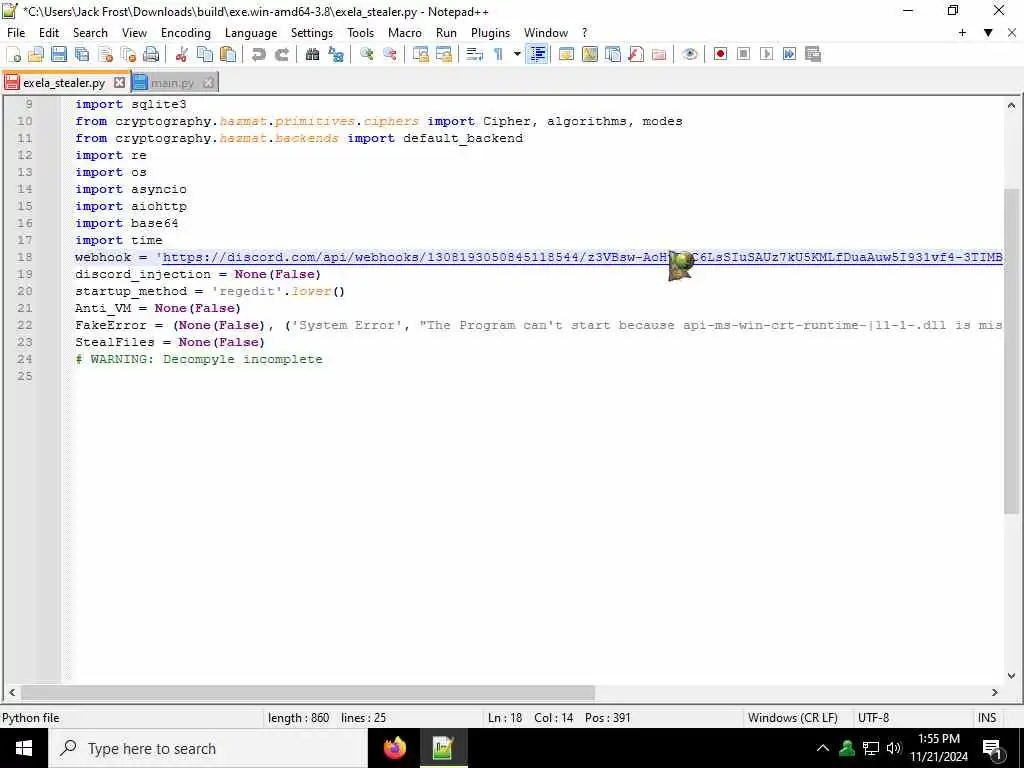Save the current file with toolbar icon
Screen dimensions: 1024x768
59,54
